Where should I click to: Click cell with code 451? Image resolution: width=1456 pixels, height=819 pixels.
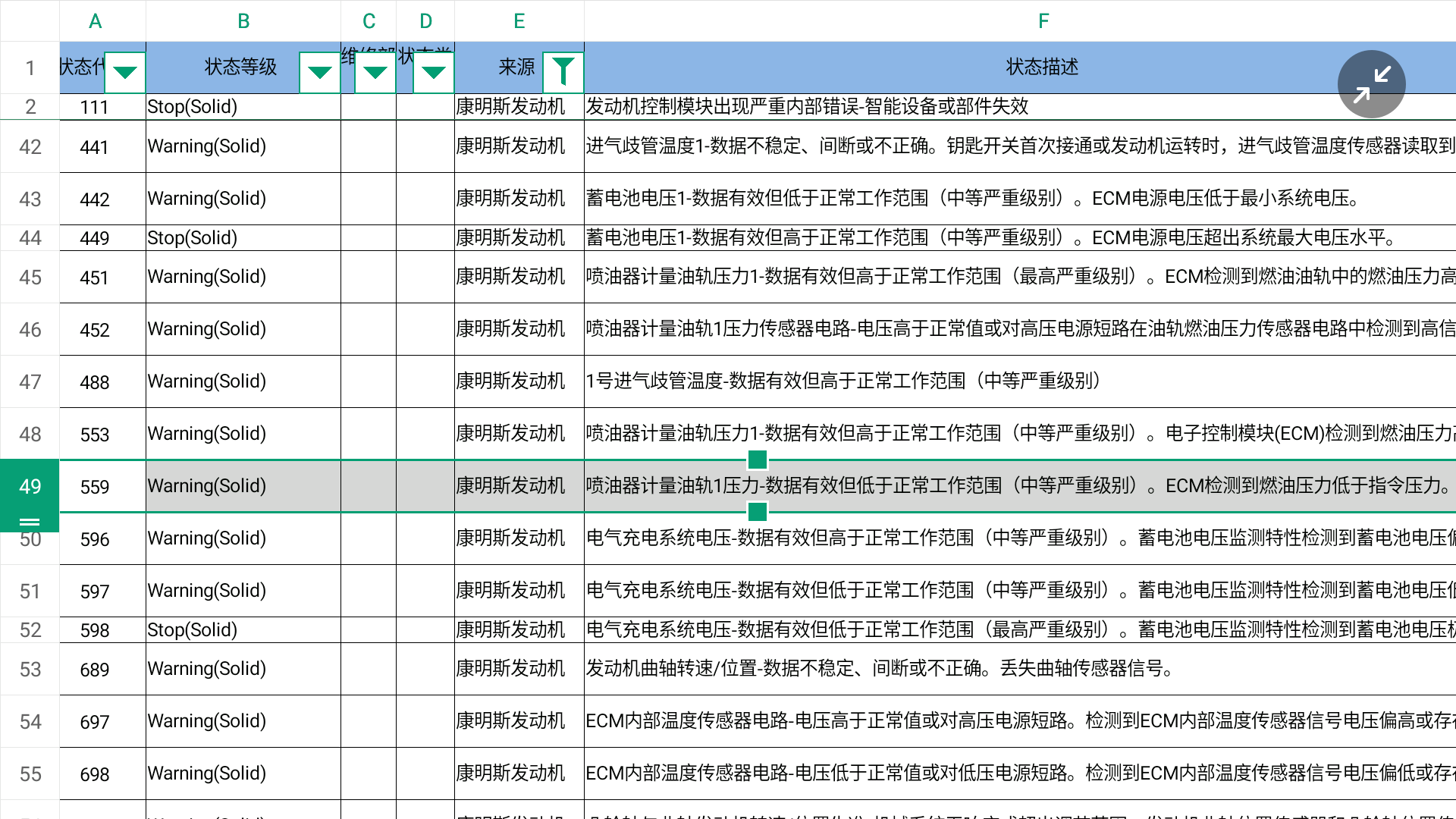(102, 277)
